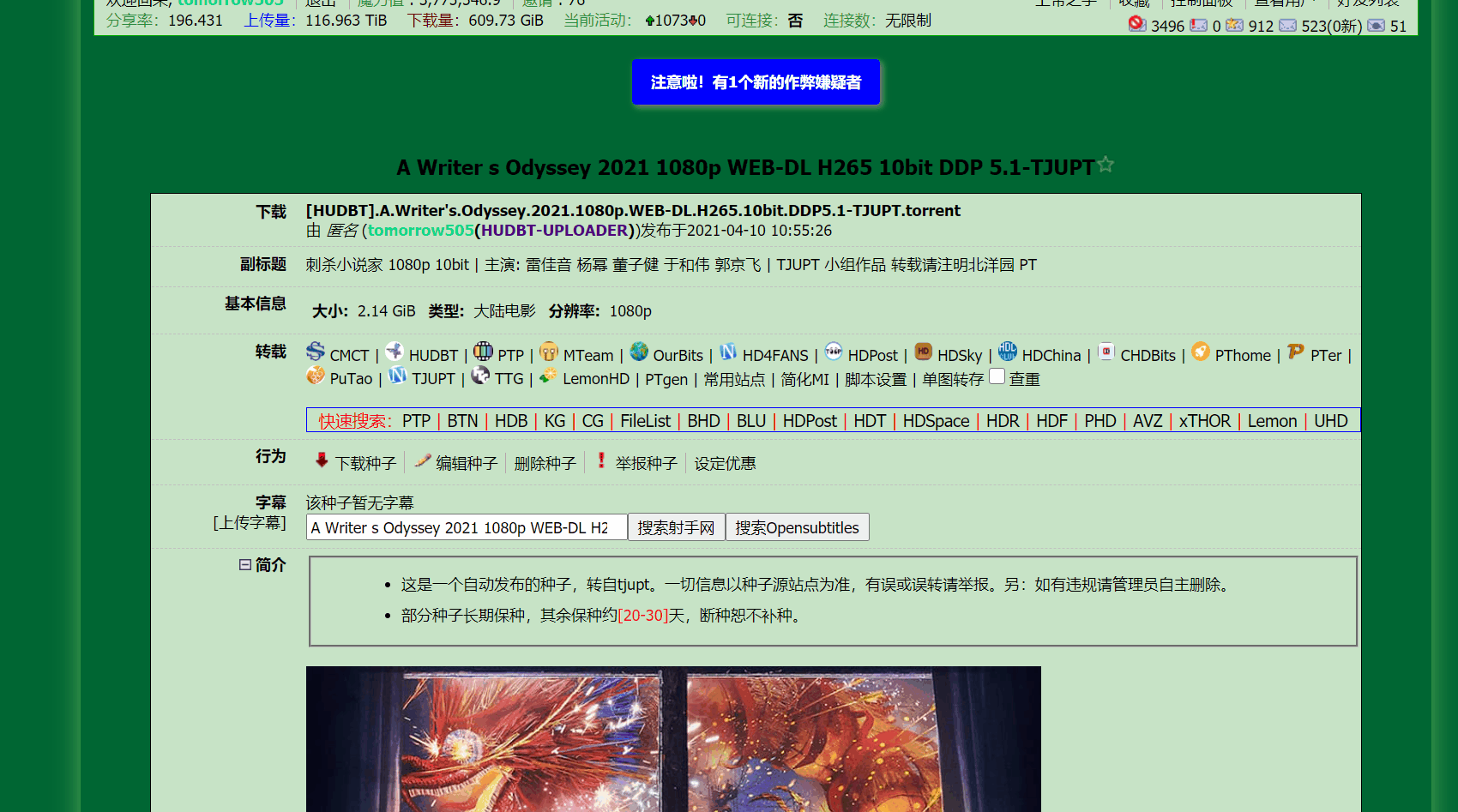This screenshot has width=1458, height=812.
Task: Click the PTer site icon
Action: [x=1296, y=351]
